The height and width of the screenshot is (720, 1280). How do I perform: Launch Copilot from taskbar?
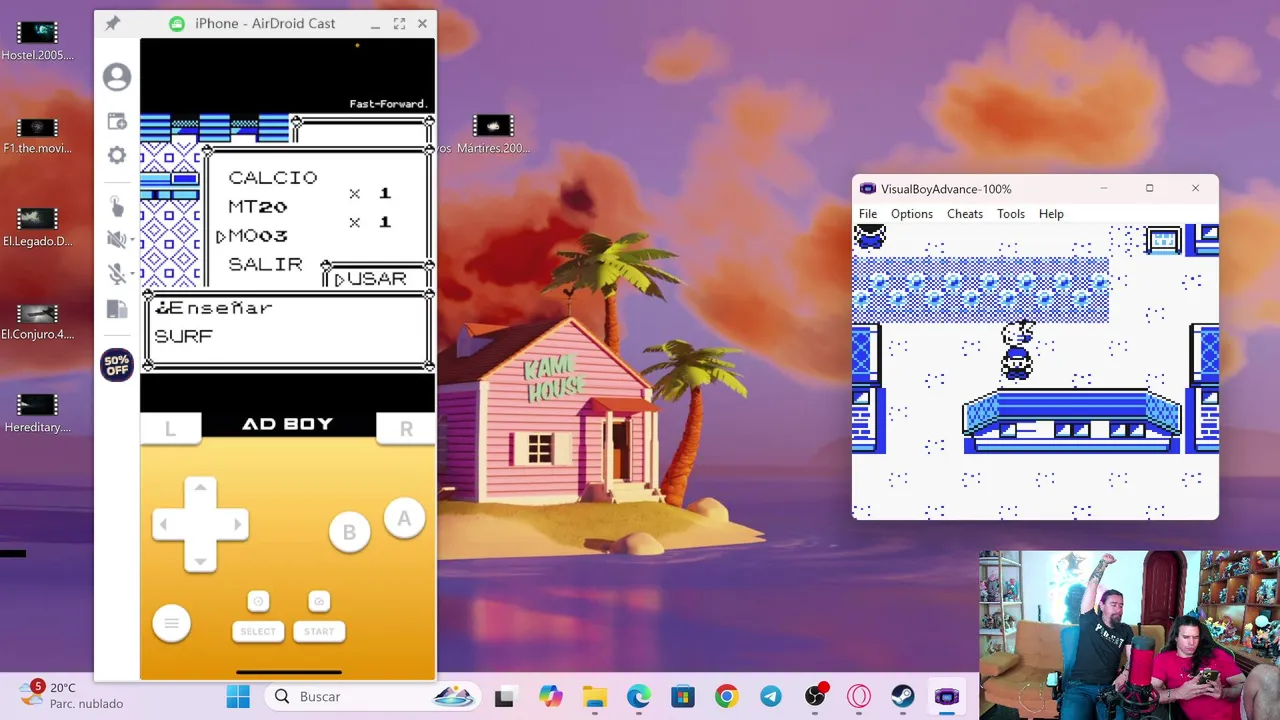click(x=550, y=697)
